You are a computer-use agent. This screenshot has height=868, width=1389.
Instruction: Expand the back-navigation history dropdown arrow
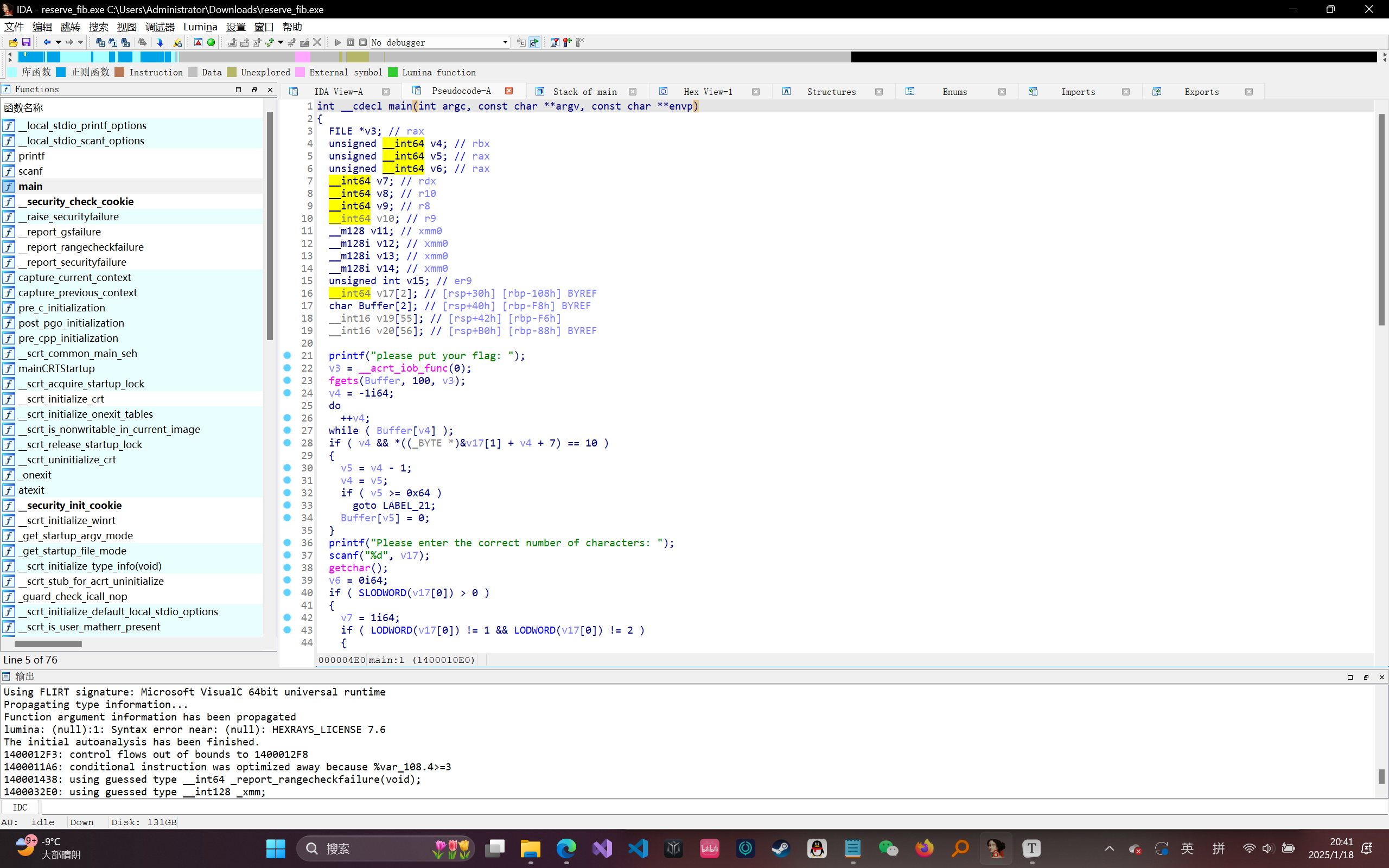(x=58, y=42)
